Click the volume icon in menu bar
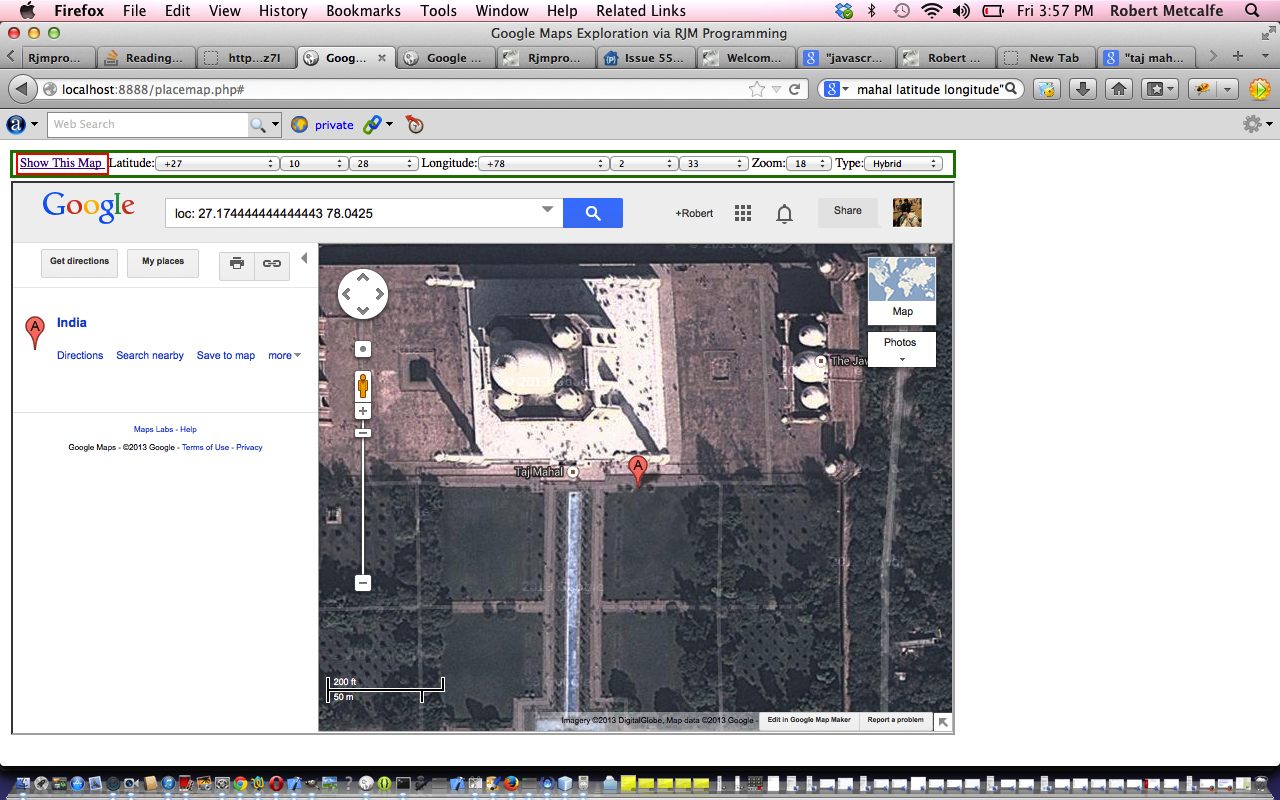Screen dimensions: 1280x800 click(x=961, y=11)
